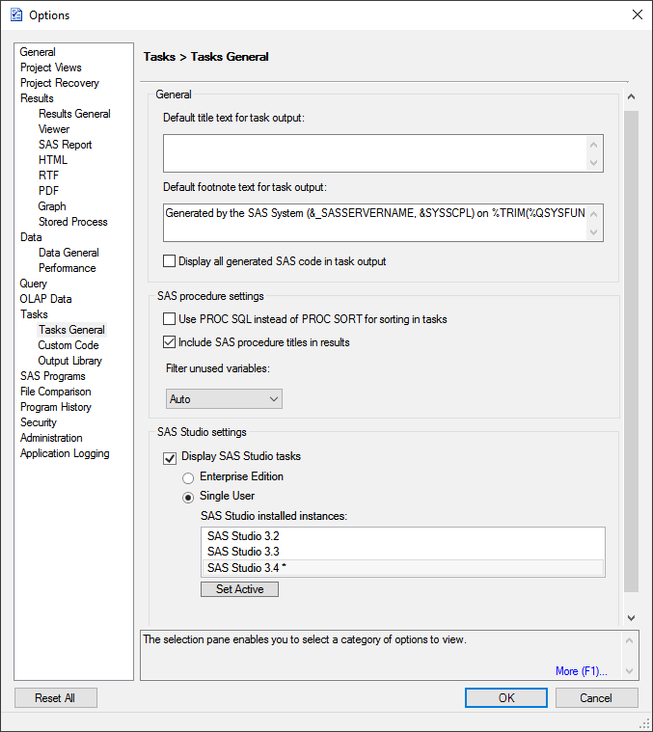Open Program History options

coord(55,406)
